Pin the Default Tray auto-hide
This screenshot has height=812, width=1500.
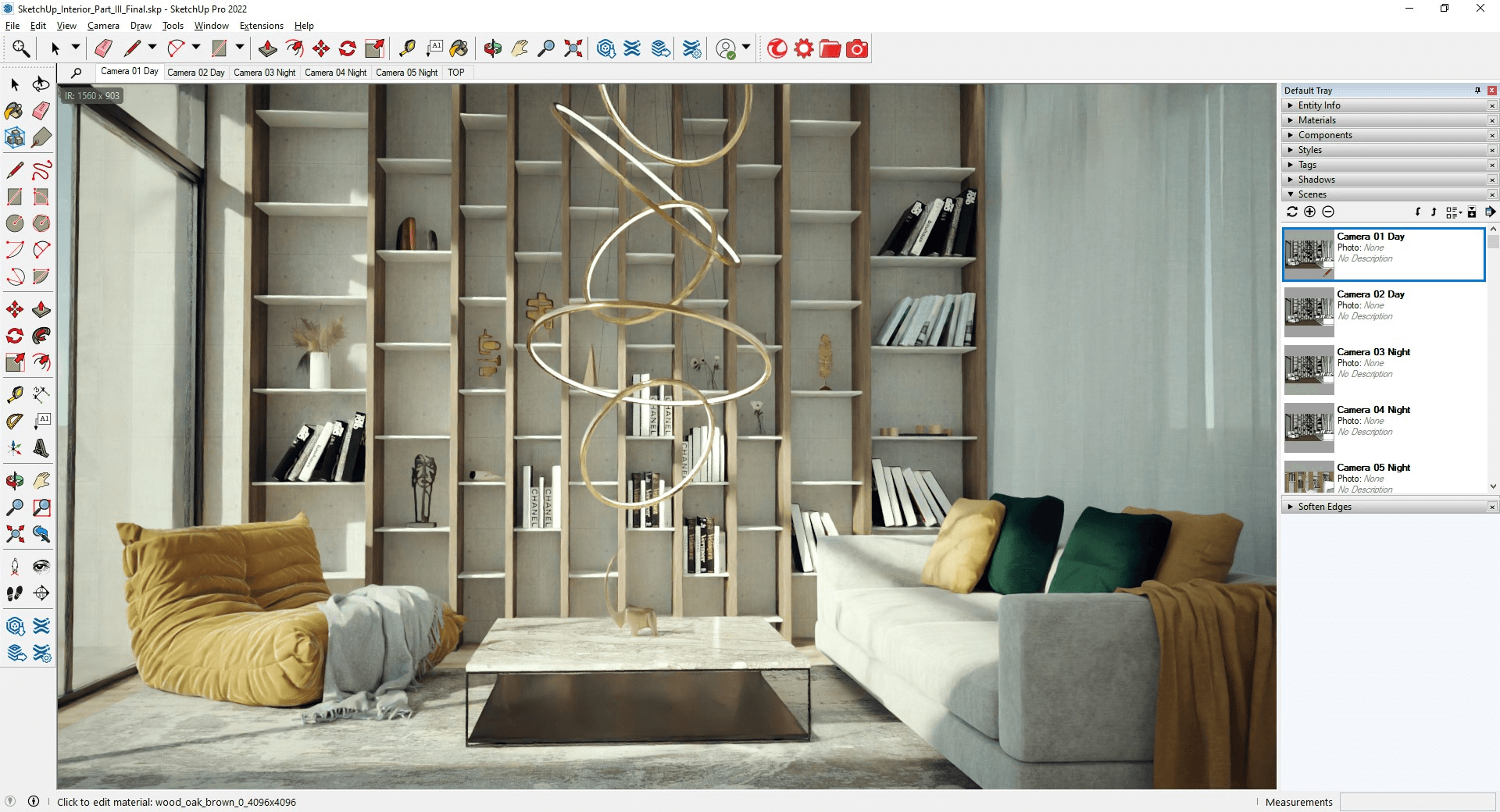(1477, 91)
